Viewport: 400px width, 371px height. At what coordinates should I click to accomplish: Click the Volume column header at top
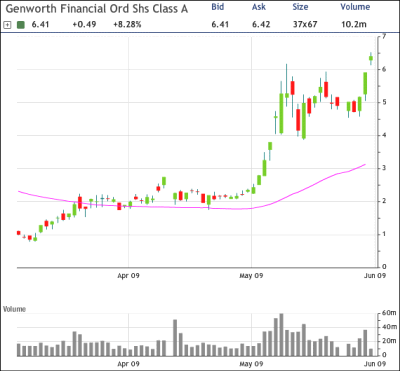tap(355, 7)
